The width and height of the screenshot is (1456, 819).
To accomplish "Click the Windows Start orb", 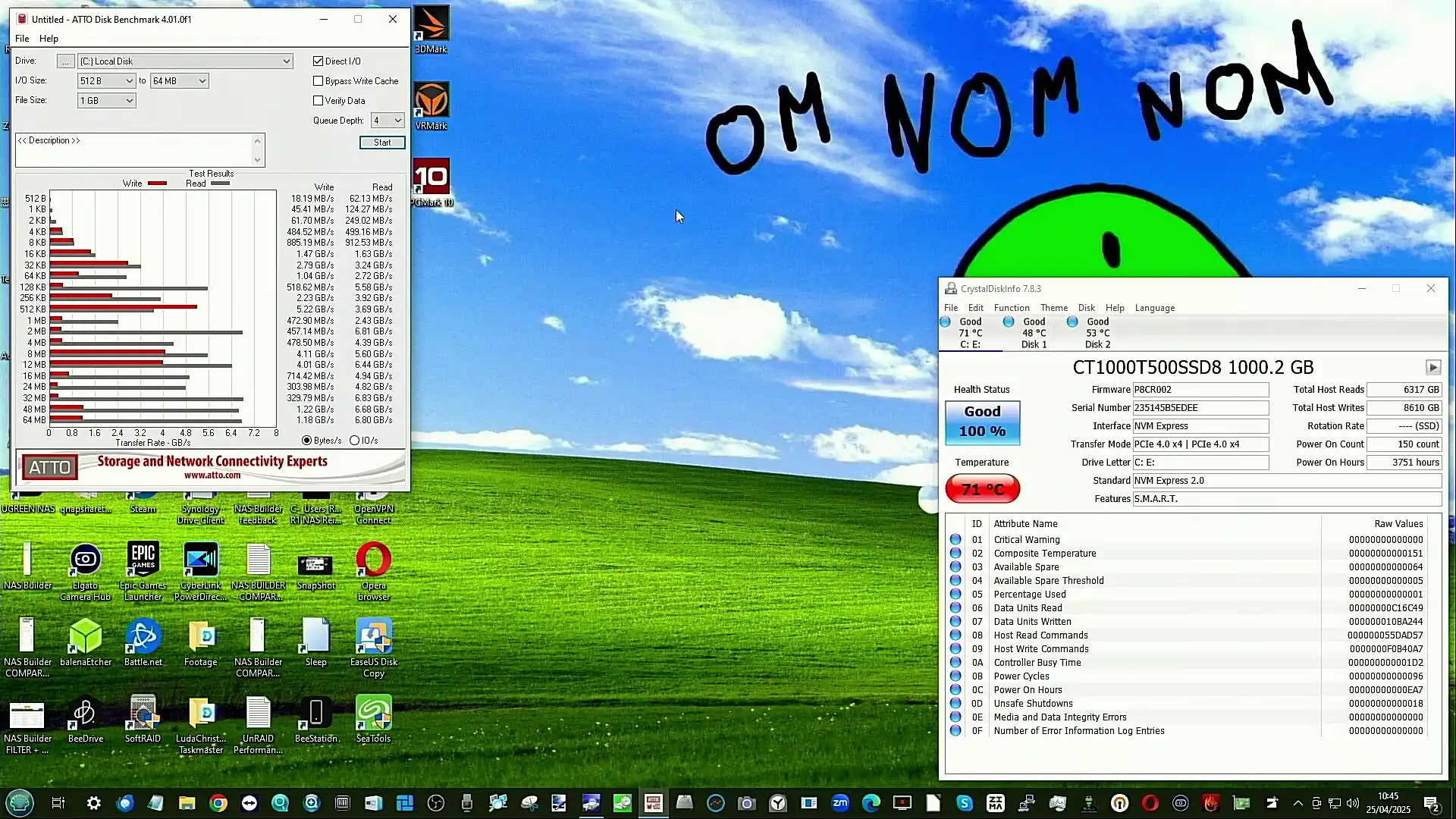I will pos(20,803).
